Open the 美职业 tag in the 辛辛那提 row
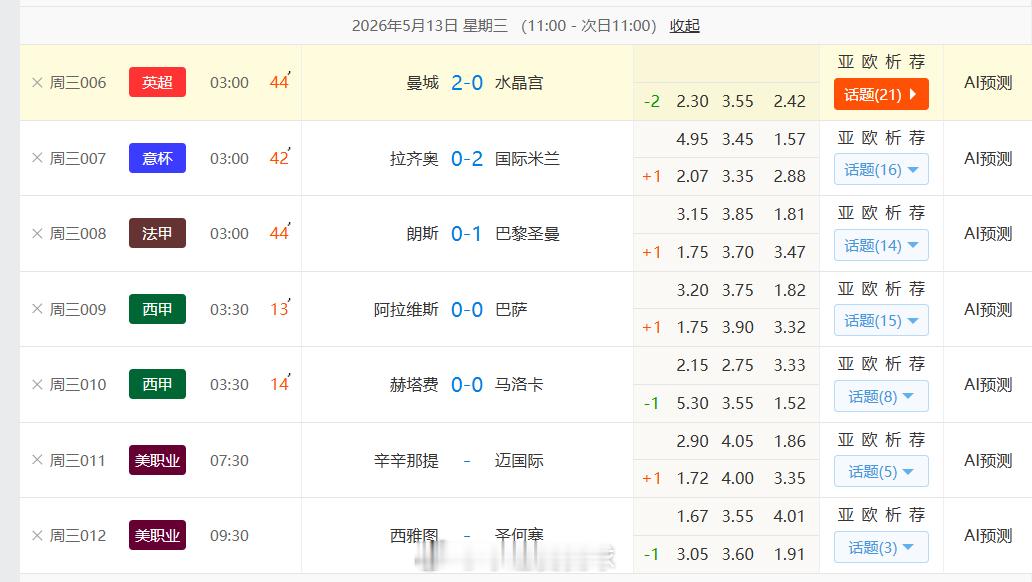The image size is (1032, 582). pyautogui.click(x=157, y=460)
